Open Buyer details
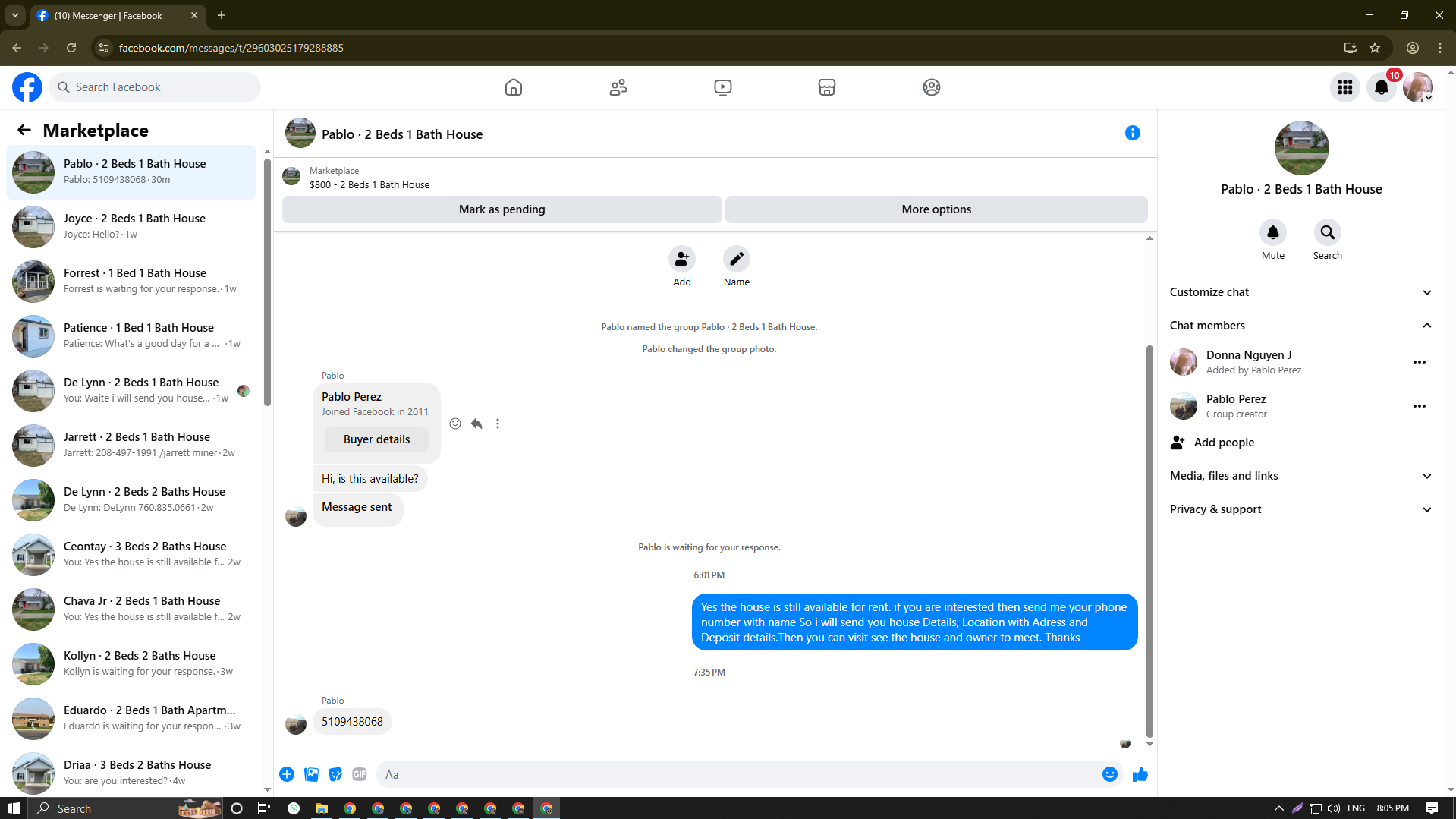The height and width of the screenshot is (819, 1456). coord(376,439)
